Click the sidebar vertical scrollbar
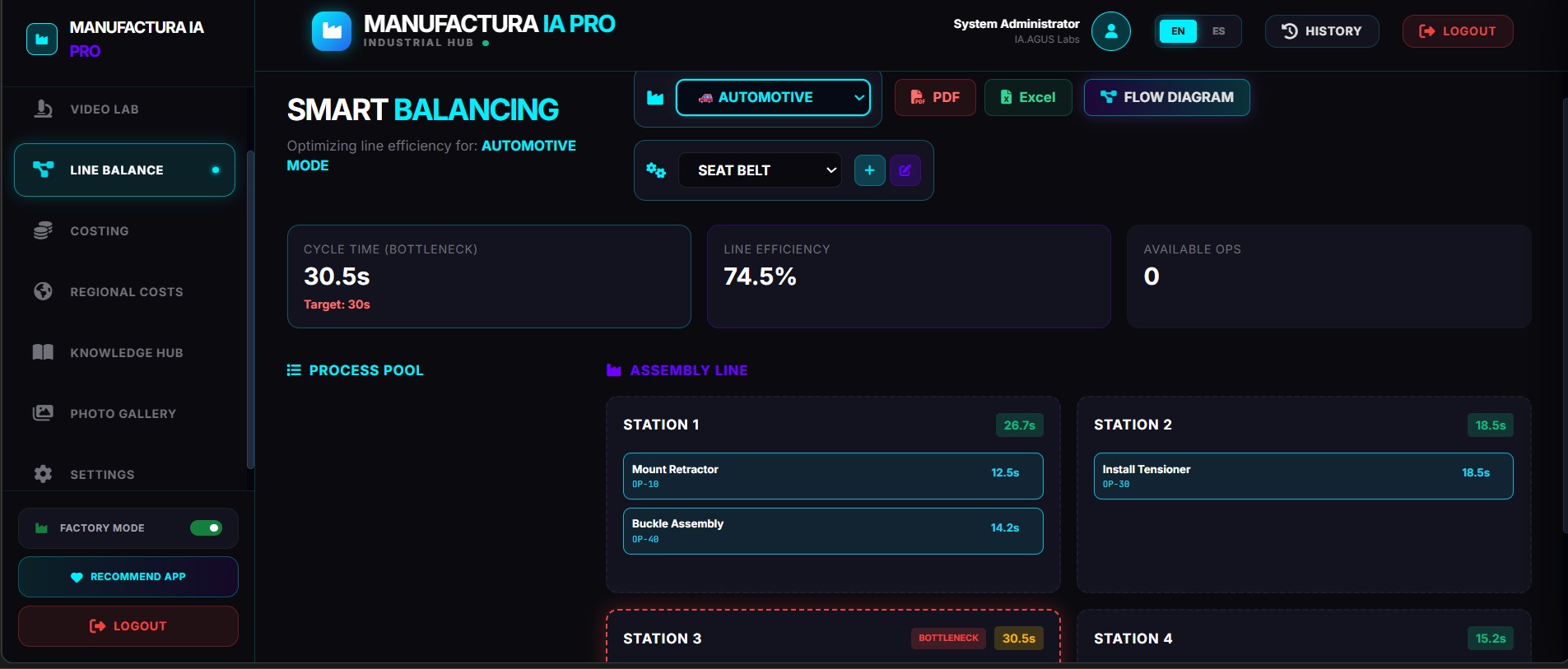Image resolution: width=1568 pixels, height=669 pixels. pyautogui.click(x=250, y=309)
